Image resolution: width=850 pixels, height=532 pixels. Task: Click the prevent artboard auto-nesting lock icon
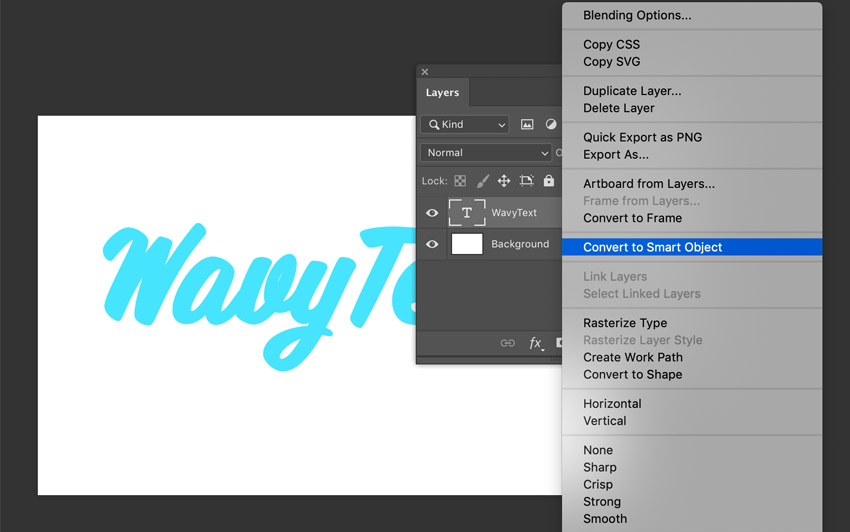click(x=526, y=181)
